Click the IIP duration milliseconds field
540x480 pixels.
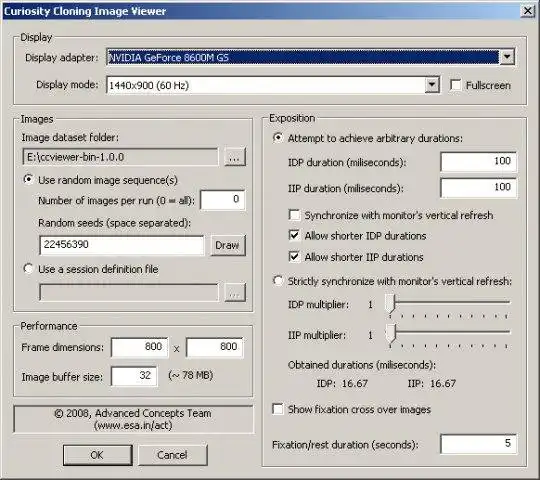click(x=478, y=188)
